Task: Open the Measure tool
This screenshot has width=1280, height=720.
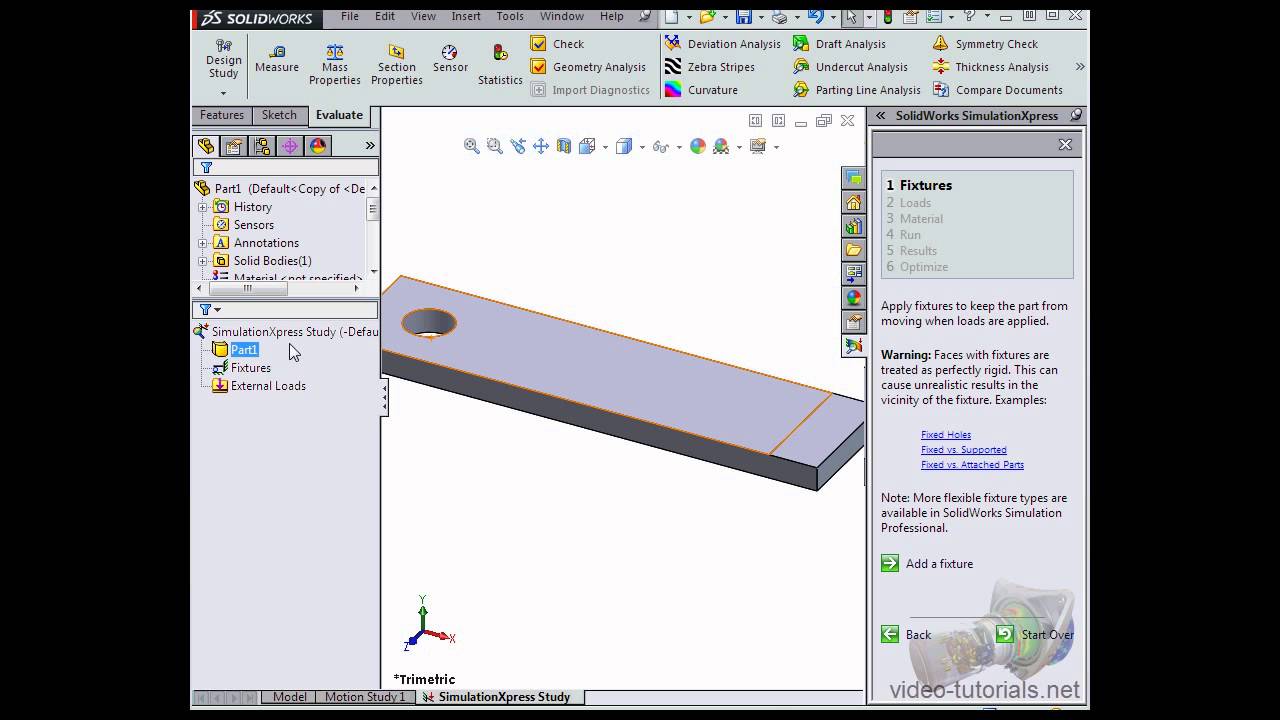Action: pos(277,59)
